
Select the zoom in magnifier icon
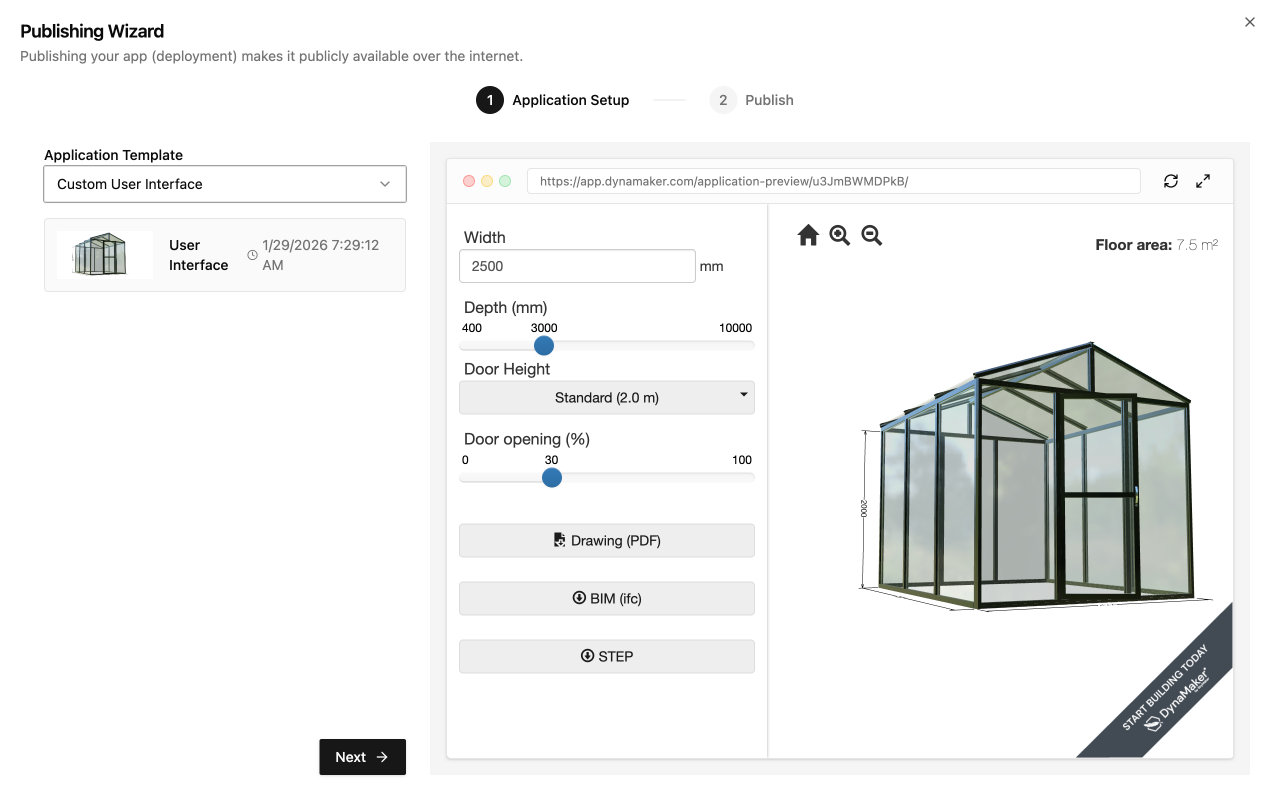coord(839,234)
